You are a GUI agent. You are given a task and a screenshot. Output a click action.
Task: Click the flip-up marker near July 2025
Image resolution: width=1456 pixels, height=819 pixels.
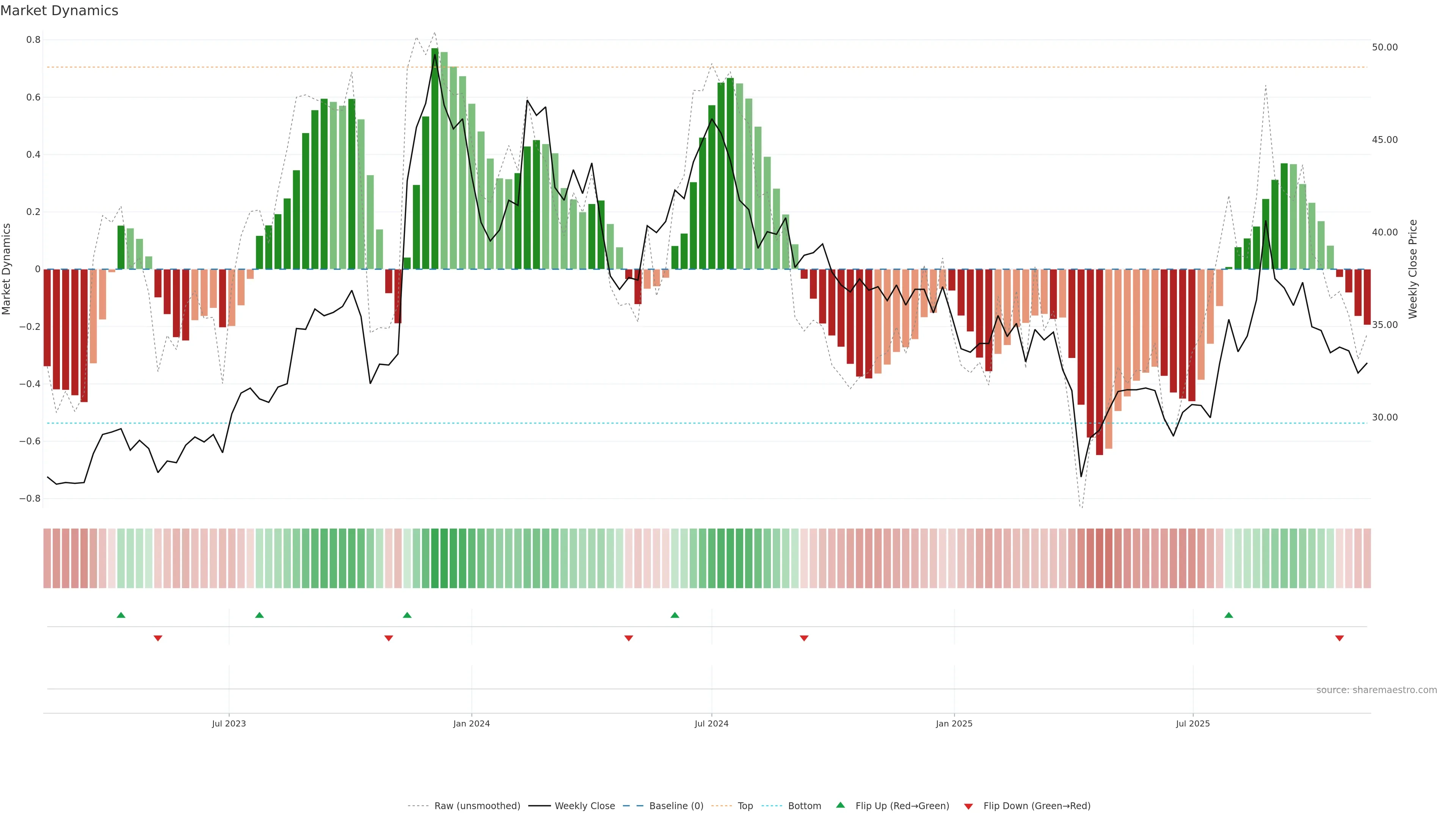point(1229,615)
